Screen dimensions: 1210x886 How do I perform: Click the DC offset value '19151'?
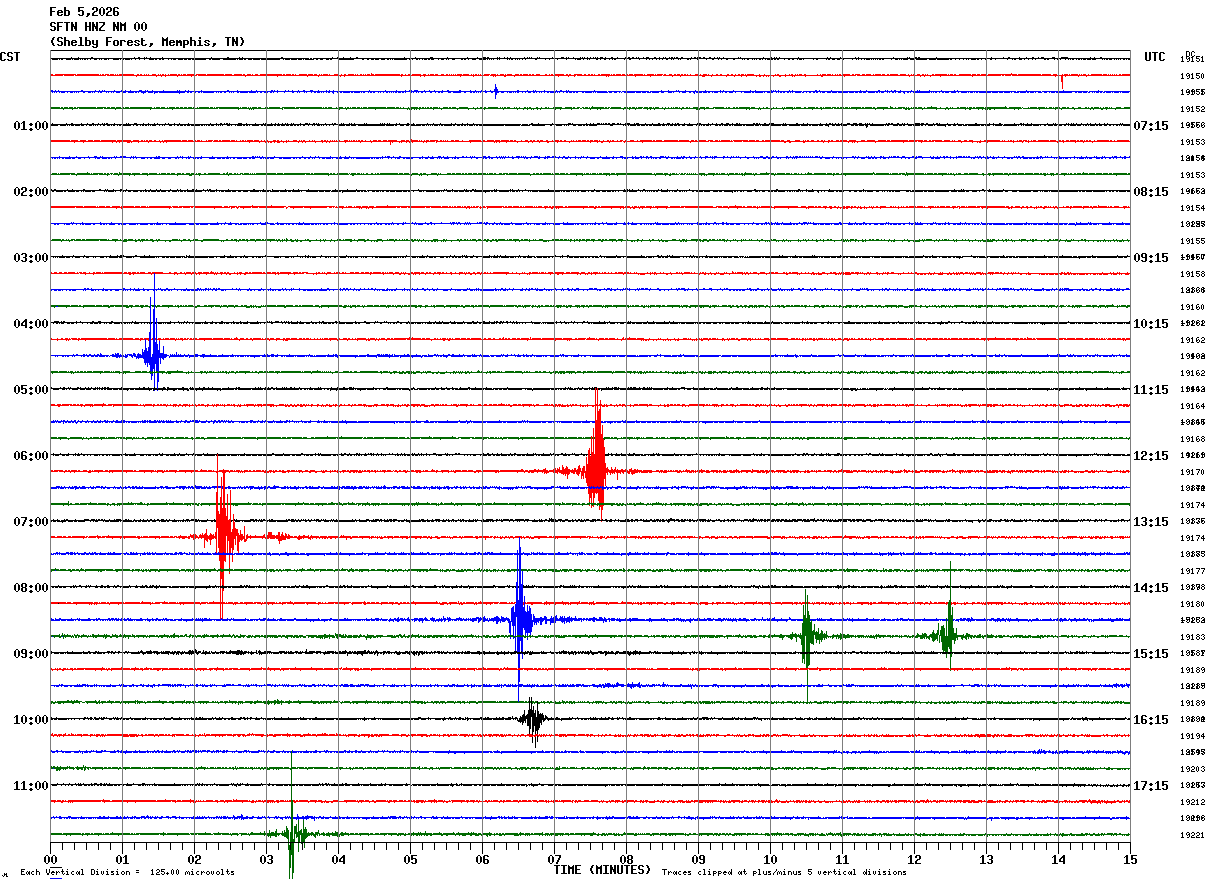[1192, 60]
